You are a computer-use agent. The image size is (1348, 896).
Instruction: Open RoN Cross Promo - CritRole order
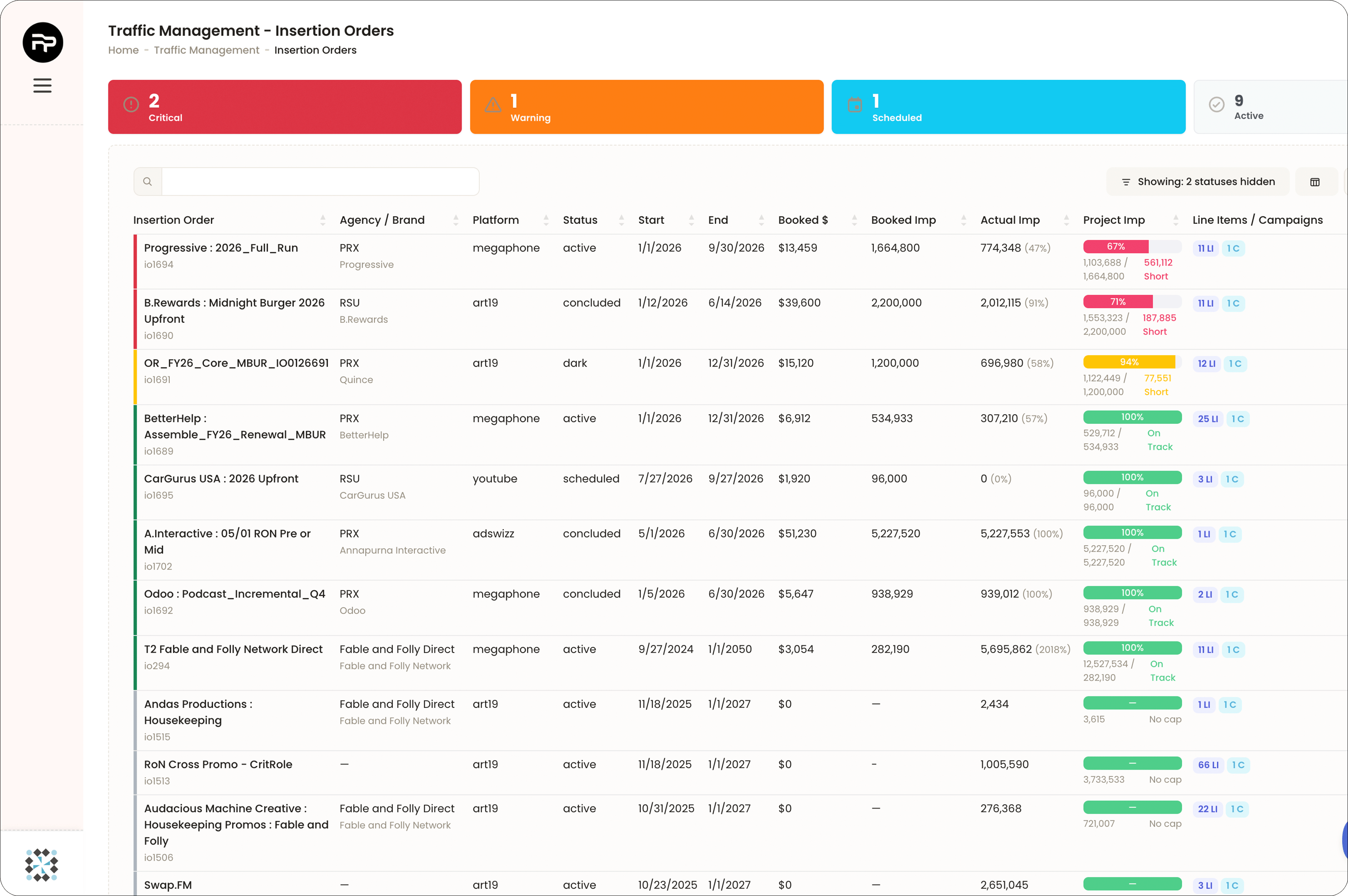point(218,765)
